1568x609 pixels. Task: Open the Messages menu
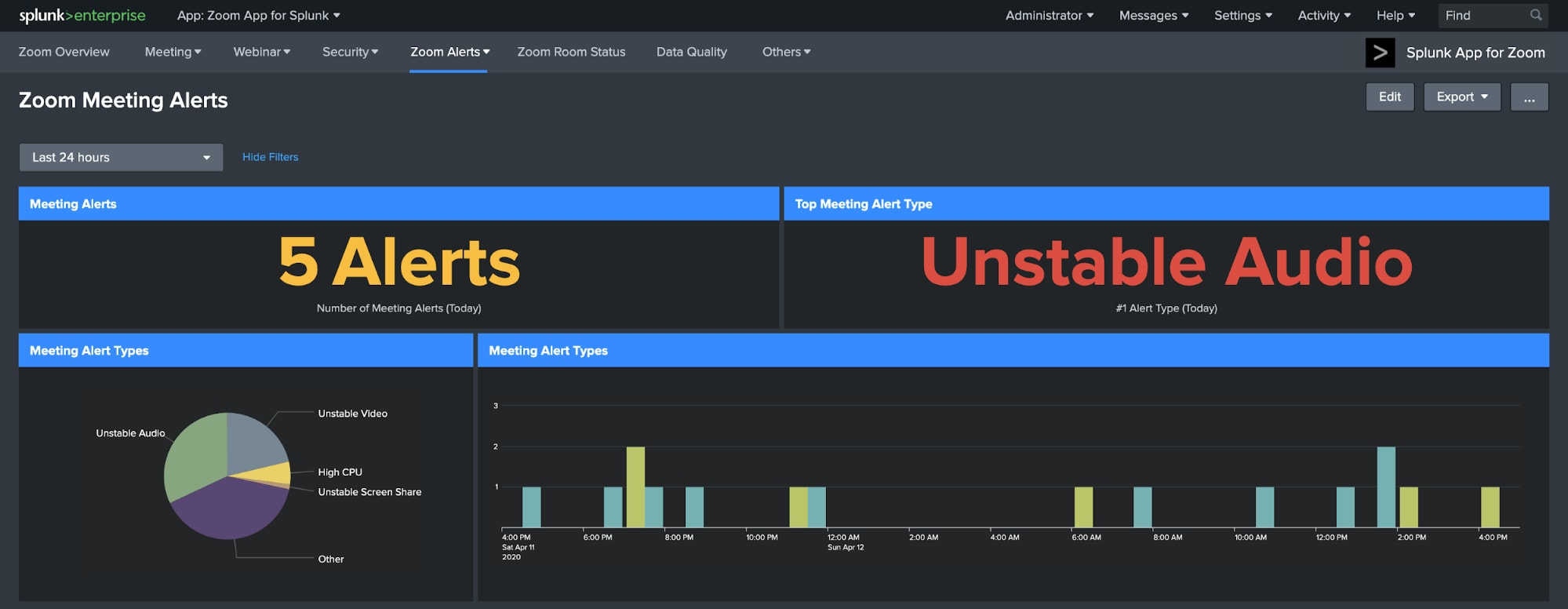point(1154,16)
